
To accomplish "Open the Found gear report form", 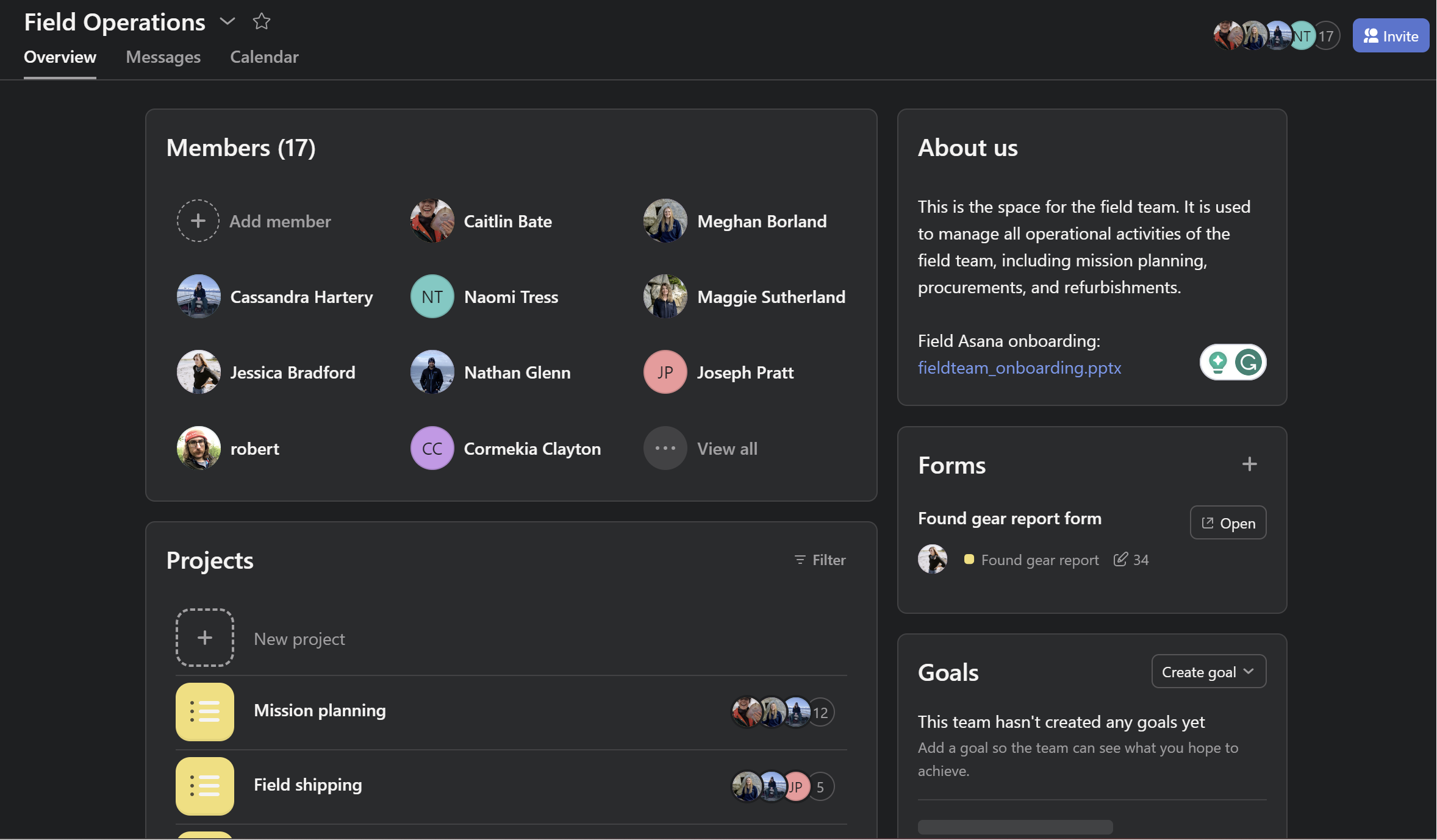I will (x=1228, y=523).
